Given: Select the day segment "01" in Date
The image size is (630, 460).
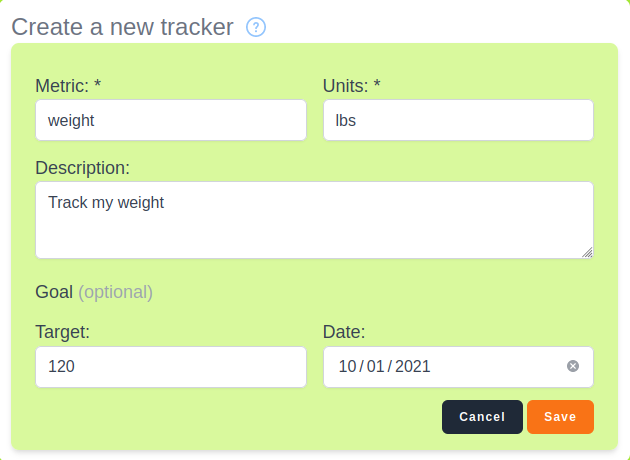Looking at the screenshot, I should click(375, 367).
